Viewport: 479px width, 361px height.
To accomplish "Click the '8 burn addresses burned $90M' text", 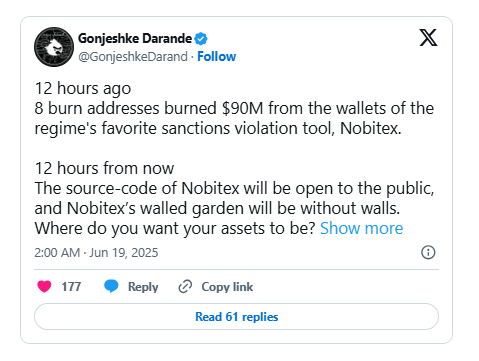I will click(149, 108).
